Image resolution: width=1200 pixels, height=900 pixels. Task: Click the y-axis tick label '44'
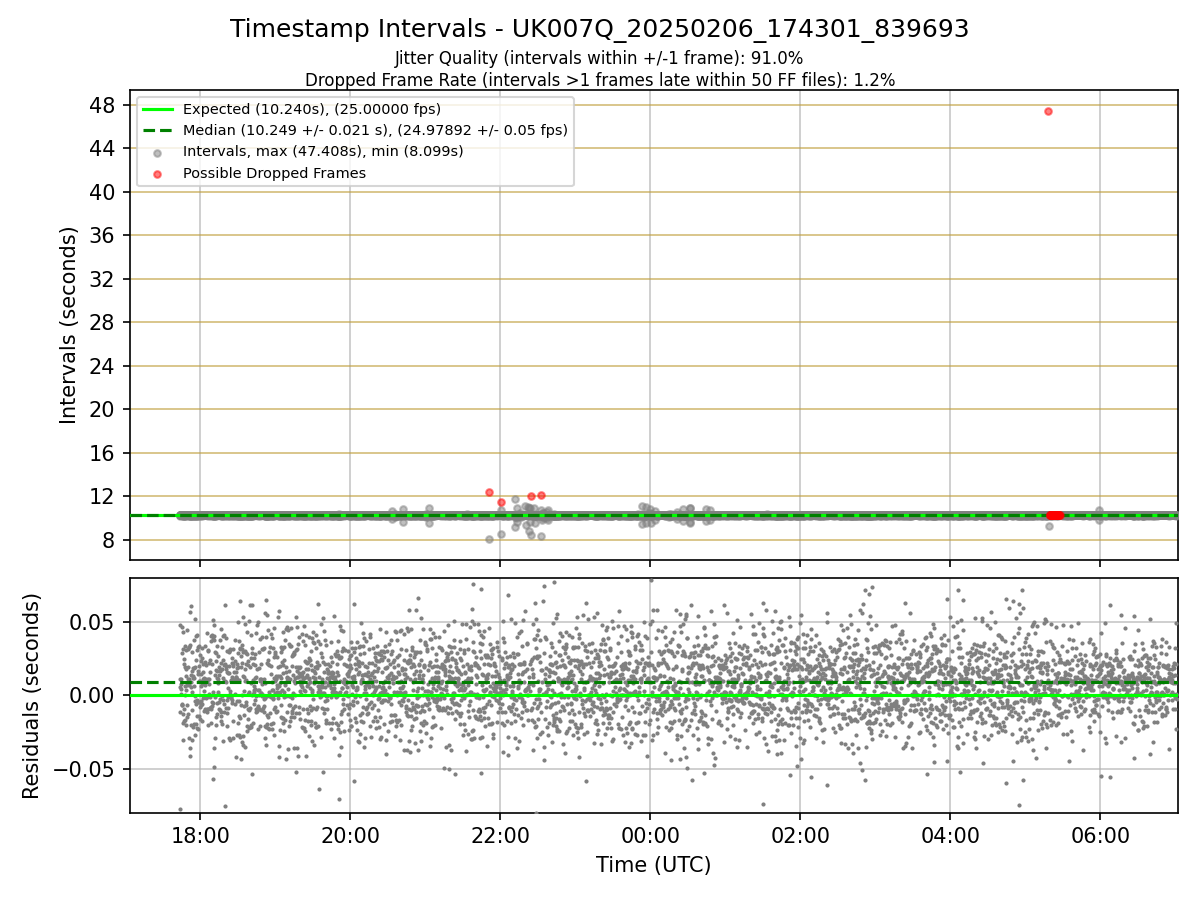[x=103, y=148]
